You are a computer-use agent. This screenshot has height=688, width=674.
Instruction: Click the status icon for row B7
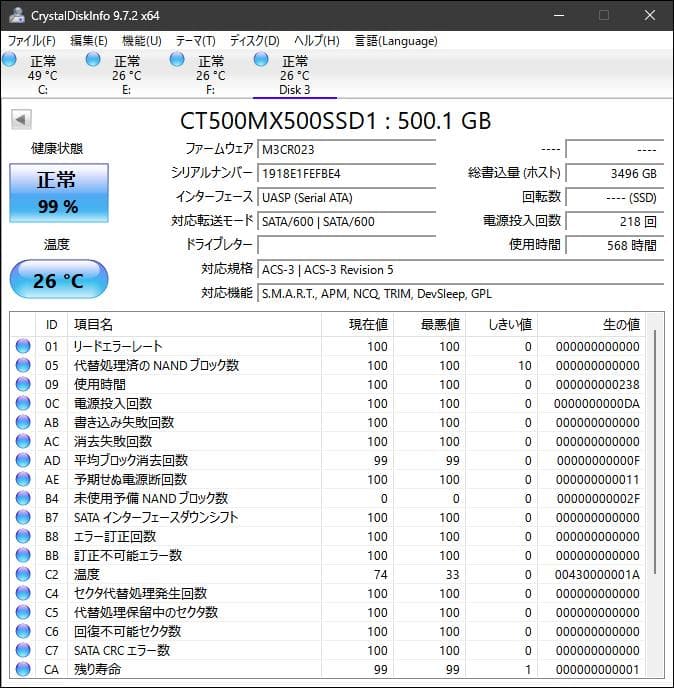click(x=23, y=517)
